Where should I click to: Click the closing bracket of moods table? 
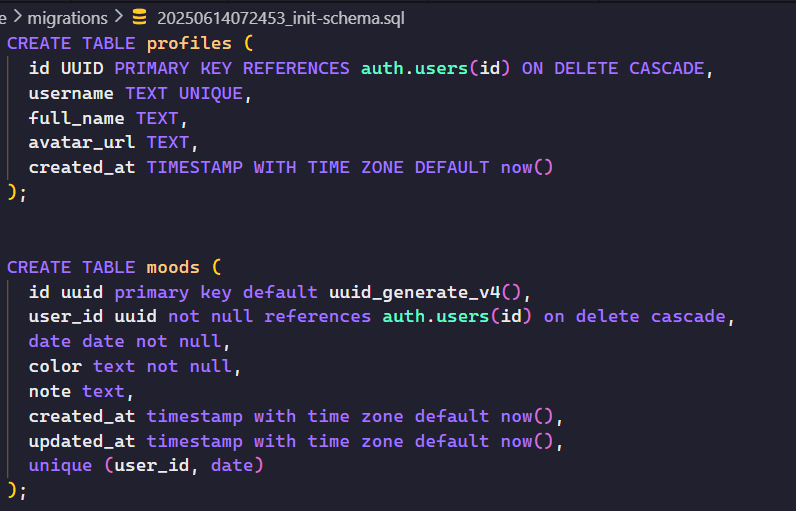tap(12, 491)
